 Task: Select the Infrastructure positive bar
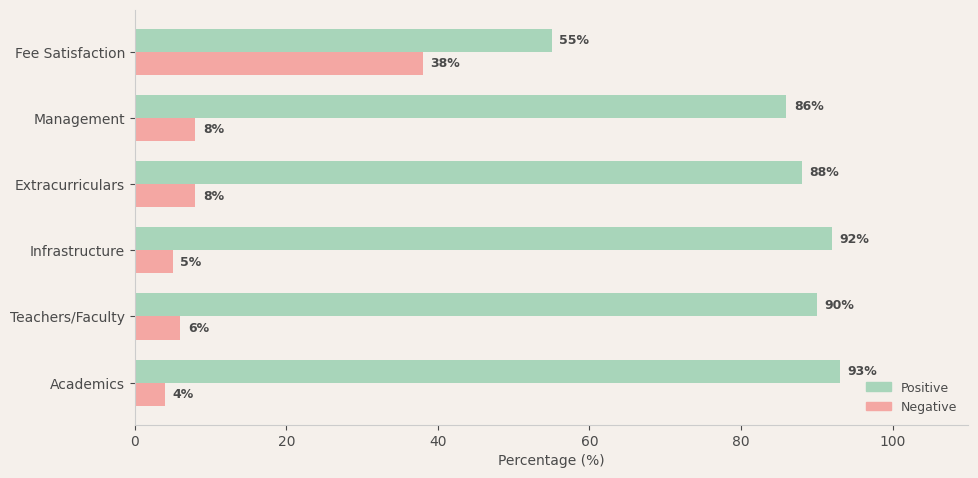pyautogui.click(x=483, y=239)
